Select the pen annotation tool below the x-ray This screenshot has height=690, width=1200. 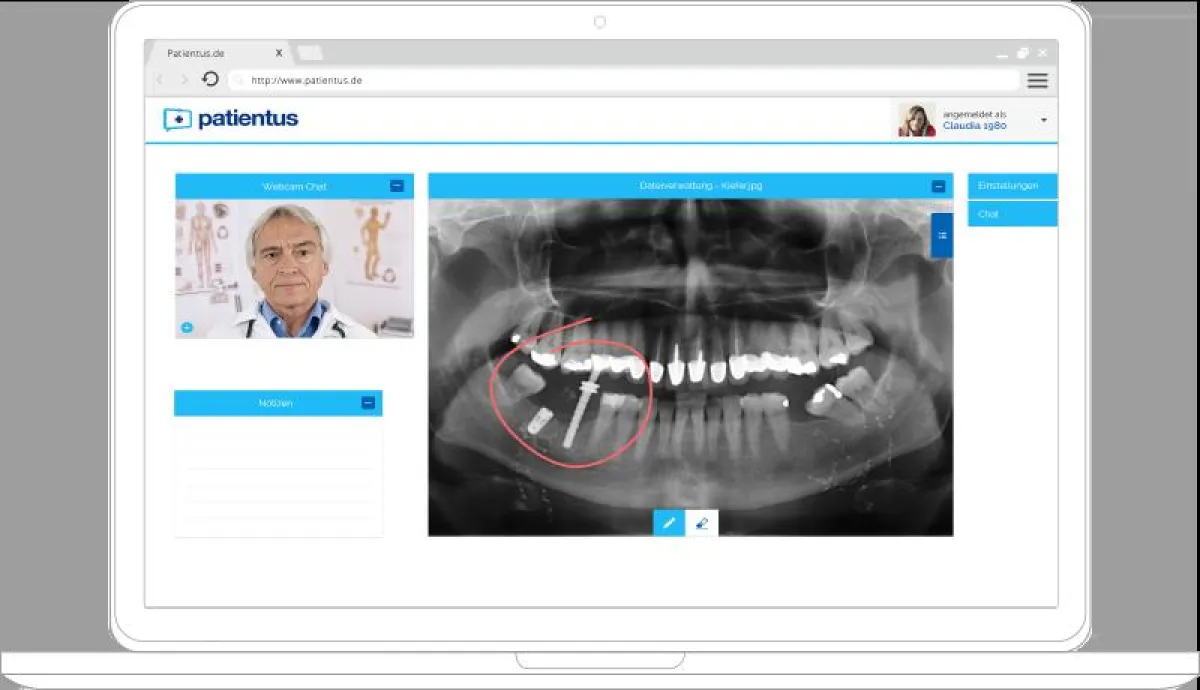[x=669, y=522]
